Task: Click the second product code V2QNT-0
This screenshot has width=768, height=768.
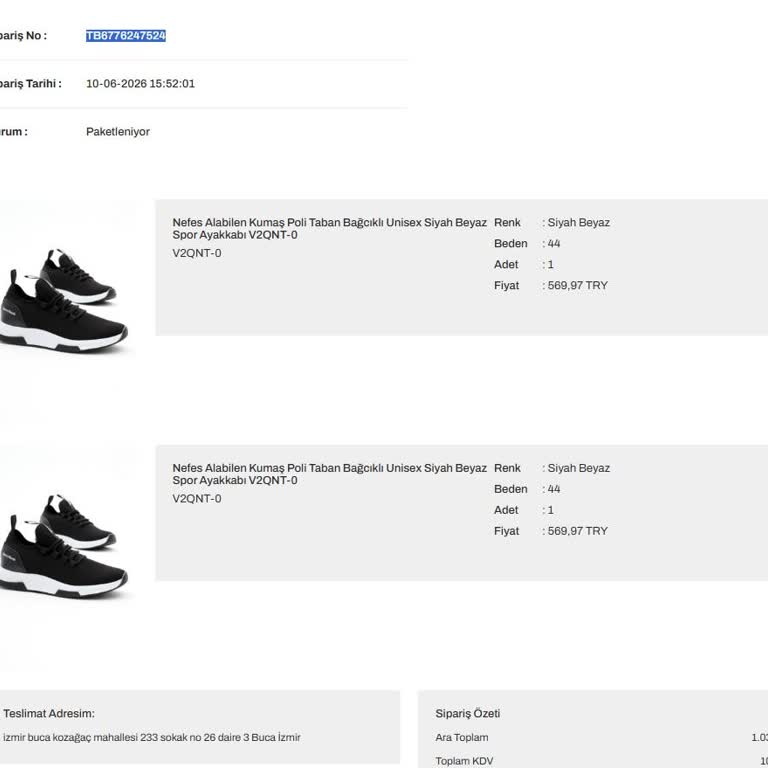Action: pyautogui.click(x=197, y=499)
